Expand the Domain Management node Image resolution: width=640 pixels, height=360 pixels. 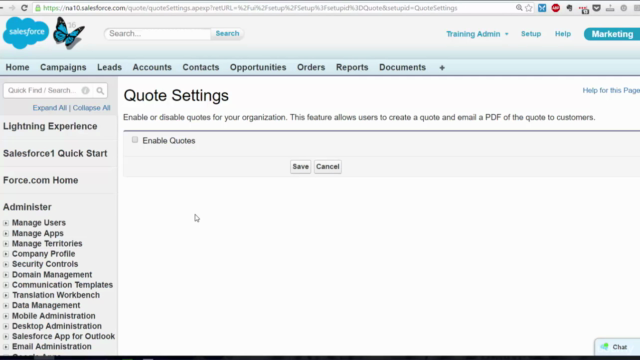tap(6, 275)
